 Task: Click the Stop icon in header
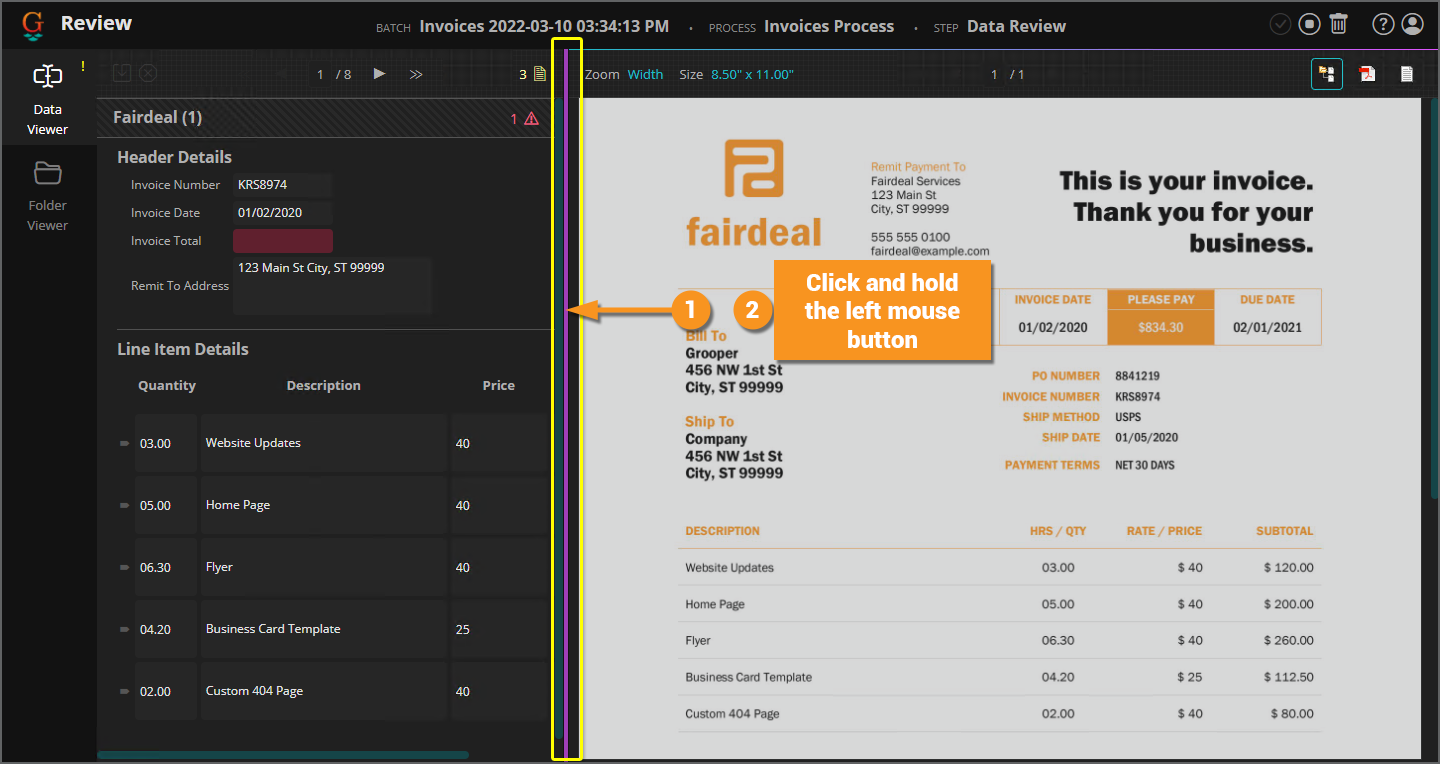point(1310,25)
